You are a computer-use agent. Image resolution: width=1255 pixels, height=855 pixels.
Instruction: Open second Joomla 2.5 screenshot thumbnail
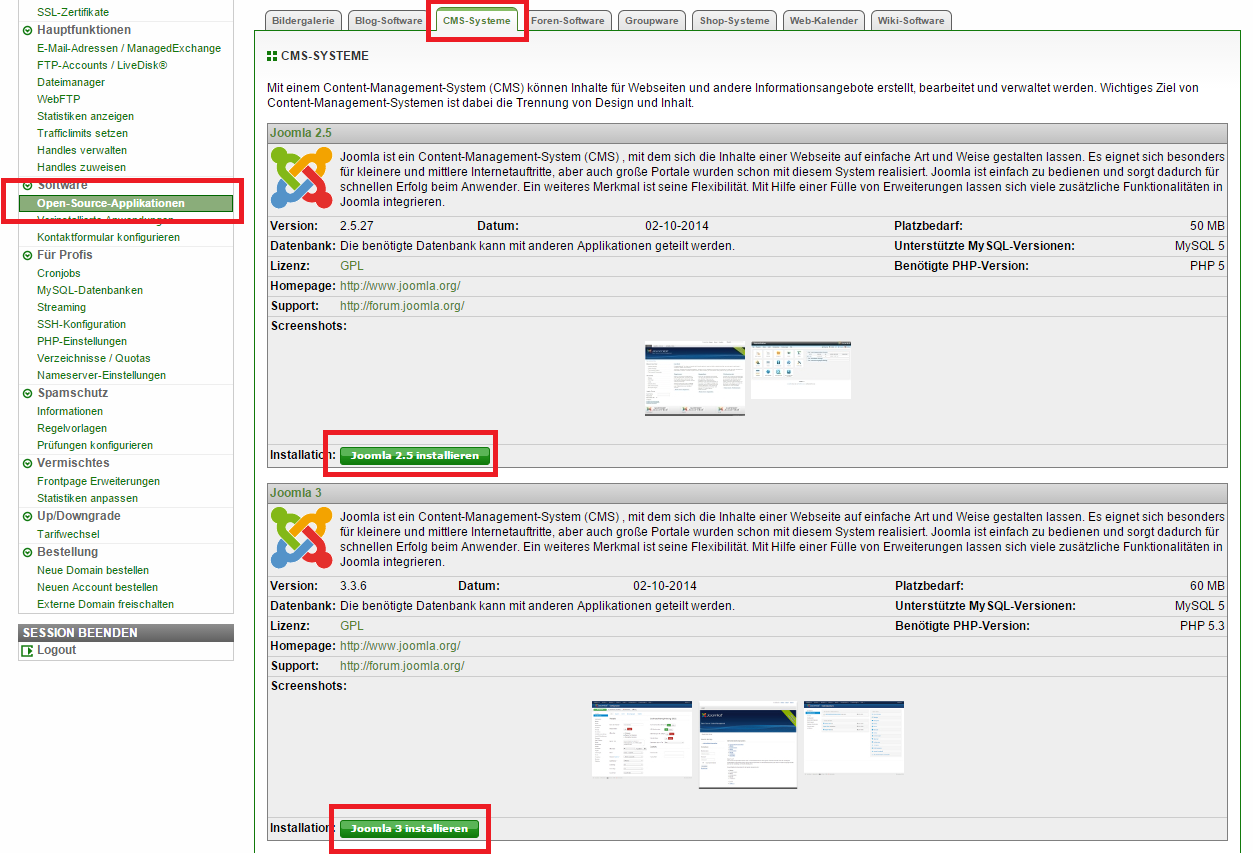click(x=801, y=370)
